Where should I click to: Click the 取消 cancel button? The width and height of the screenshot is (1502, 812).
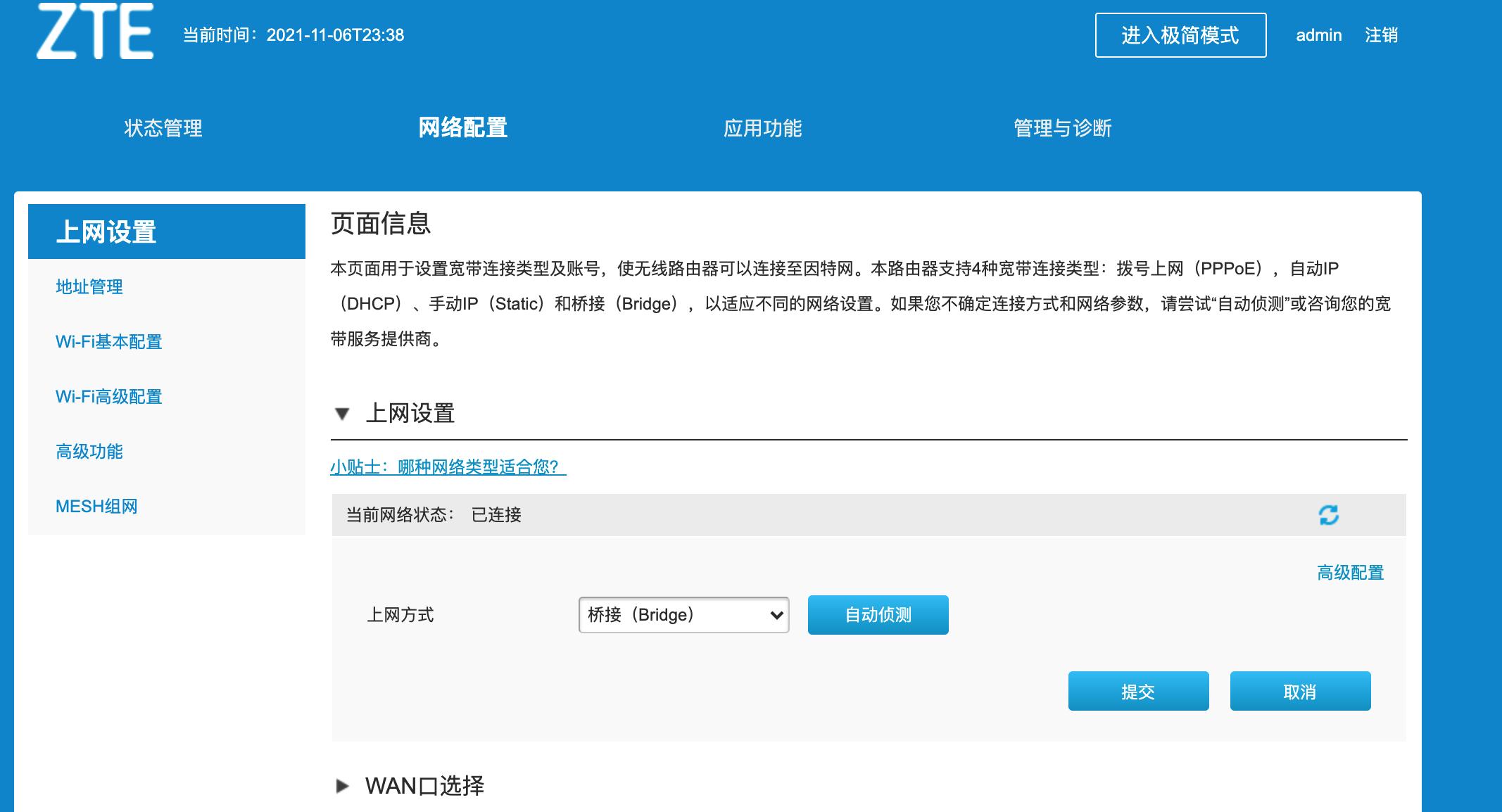(1299, 690)
